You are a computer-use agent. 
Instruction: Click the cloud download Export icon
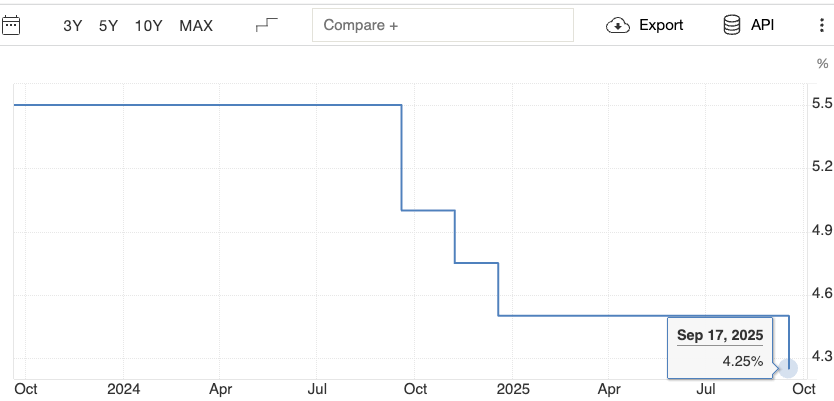(x=618, y=25)
